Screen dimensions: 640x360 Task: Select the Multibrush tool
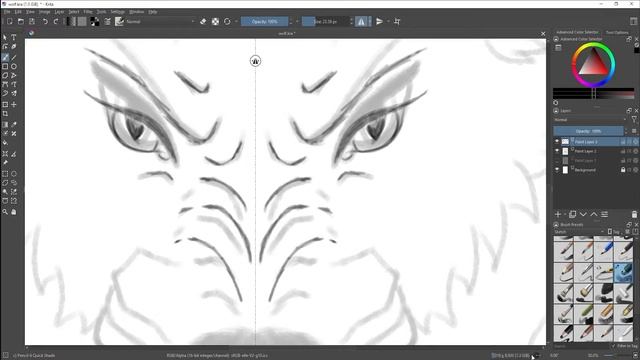coord(14,93)
